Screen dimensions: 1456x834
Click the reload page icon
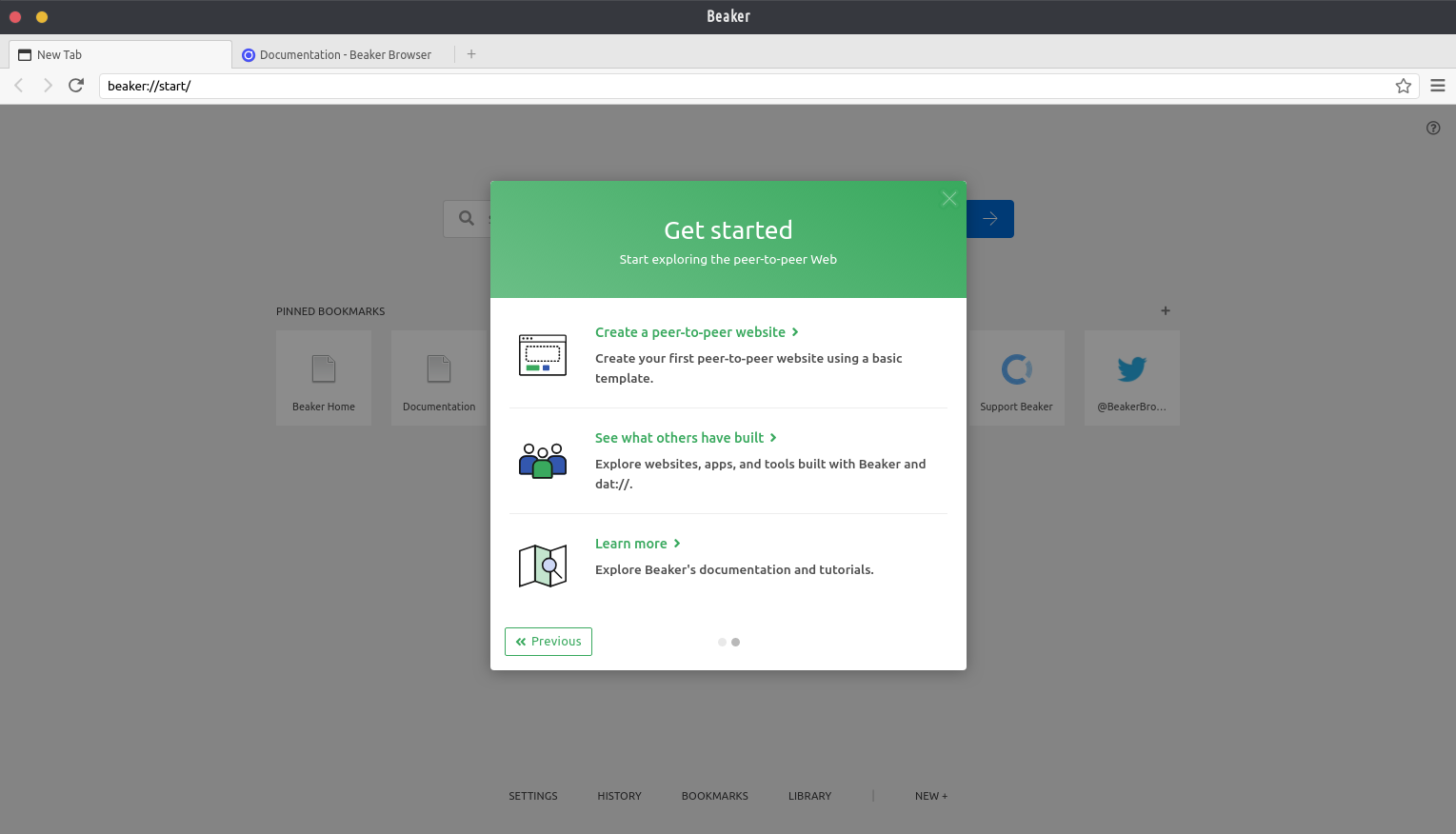tap(76, 86)
